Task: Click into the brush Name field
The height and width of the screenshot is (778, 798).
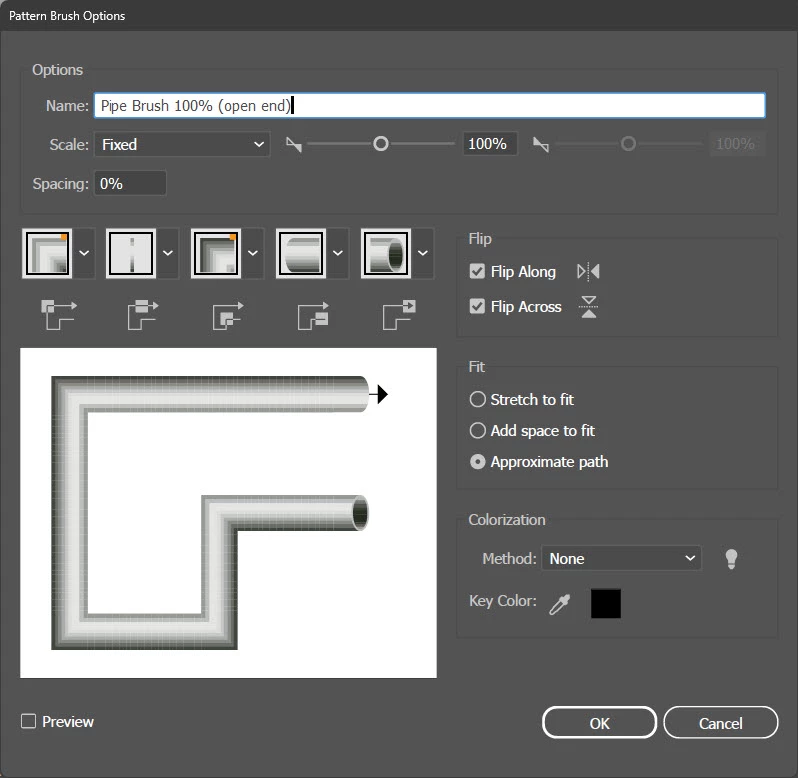Action: click(430, 106)
